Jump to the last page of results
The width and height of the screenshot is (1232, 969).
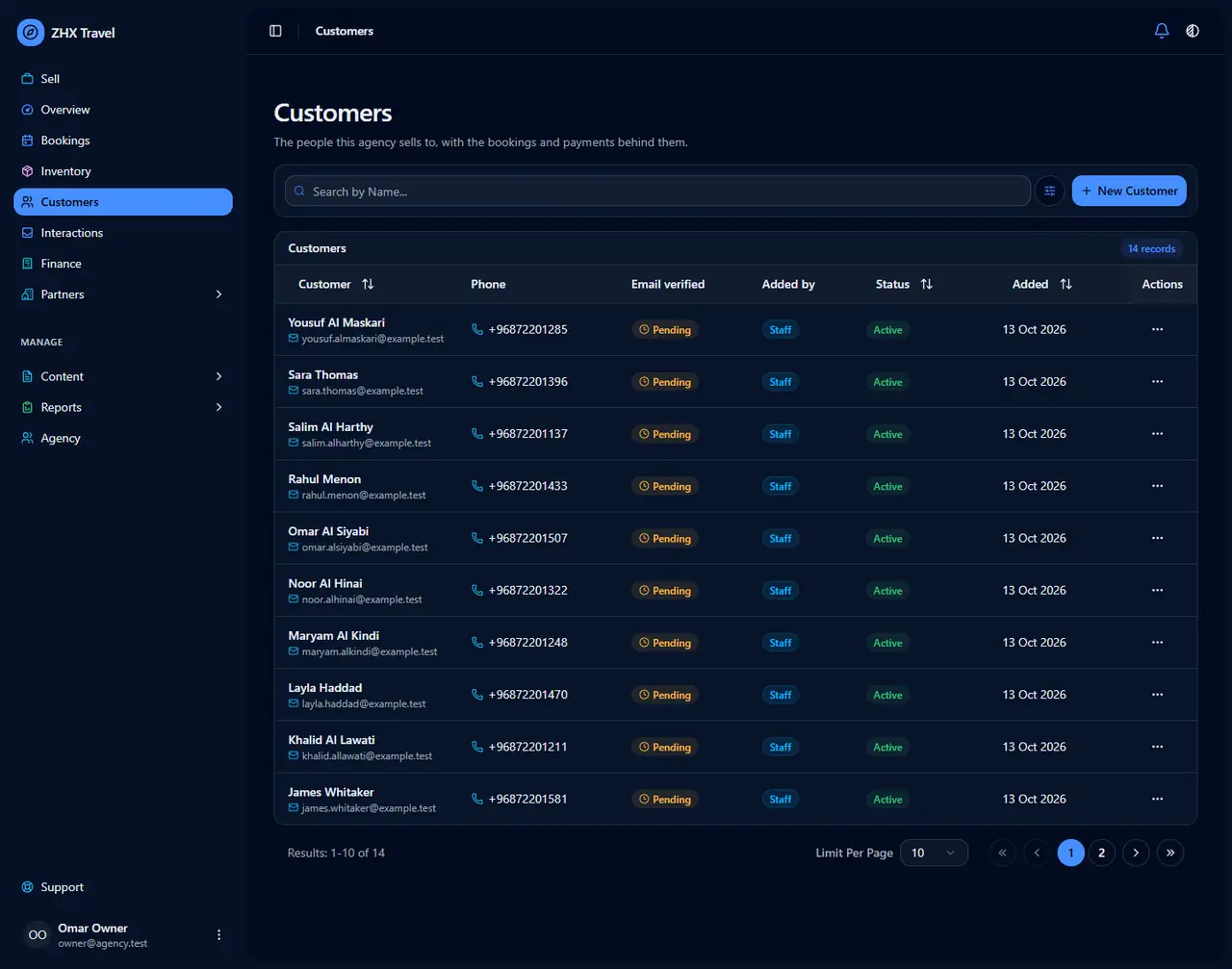1170,853
